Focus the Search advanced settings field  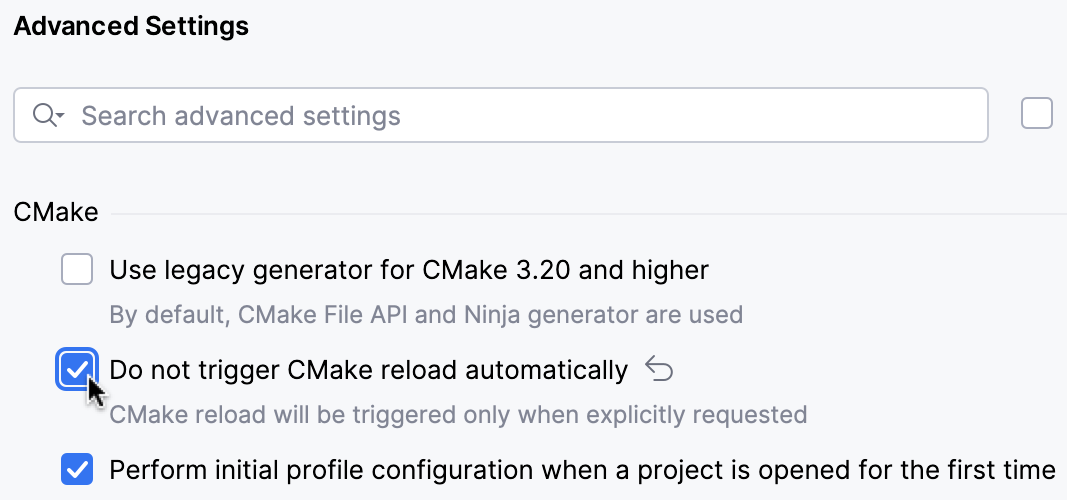pyautogui.click(x=500, y=115)
